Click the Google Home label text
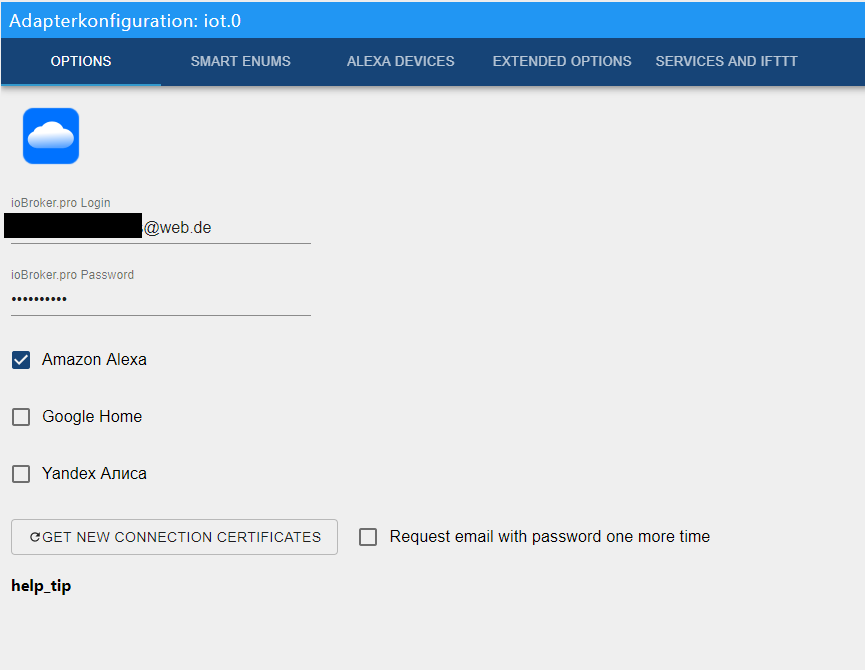Screen dimensions: 865x670 [x=92, y=416]
